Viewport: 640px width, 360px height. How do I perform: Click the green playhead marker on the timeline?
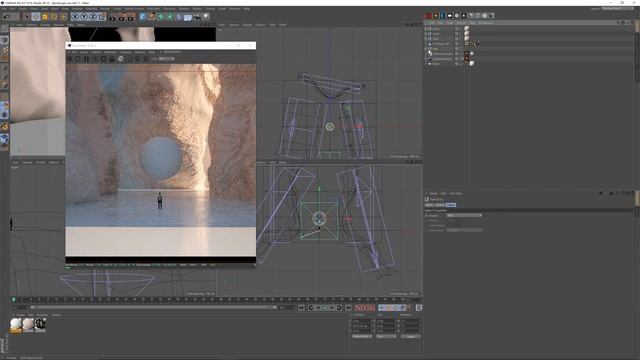(x=13, y=300)
